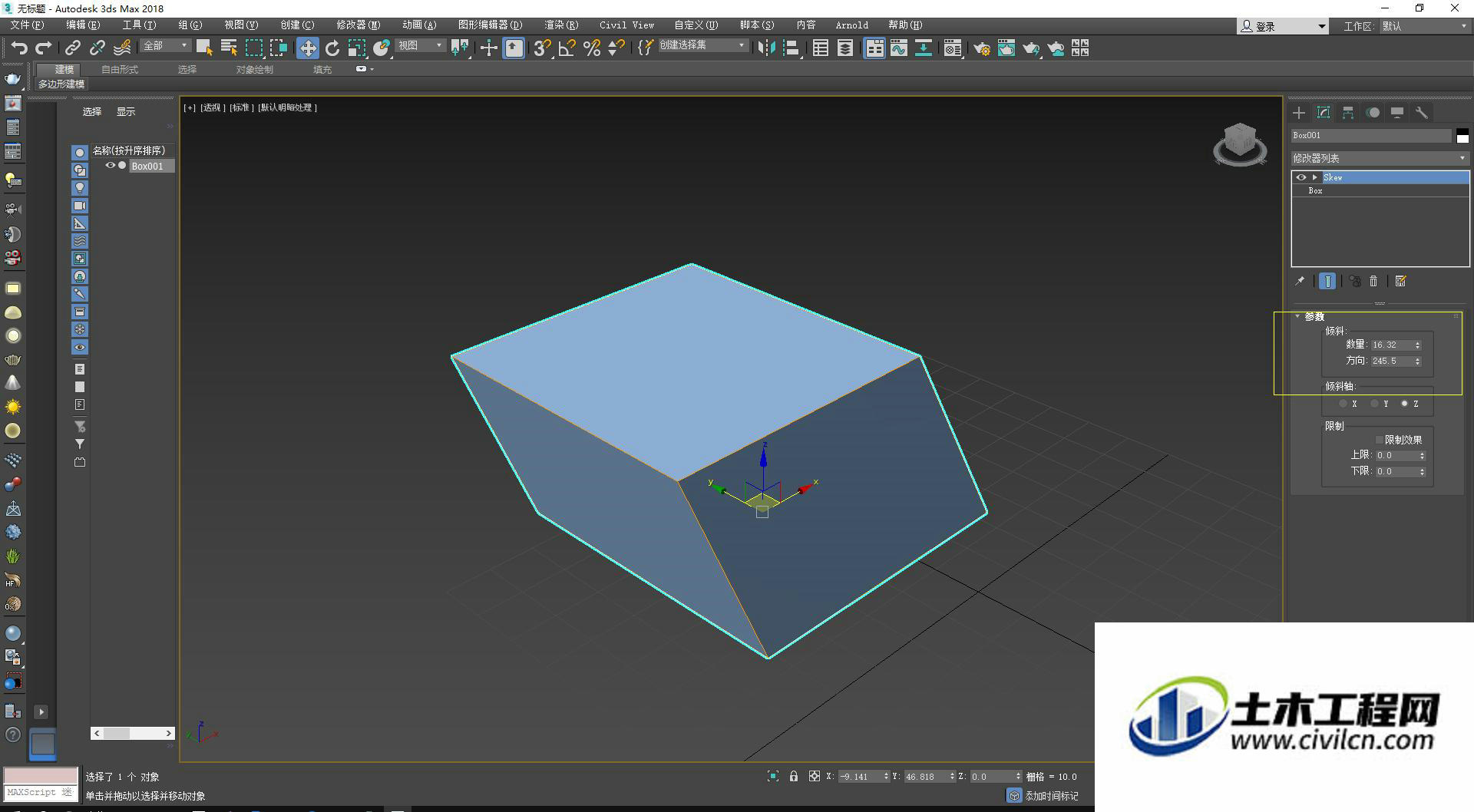Switch to the Hierarchy panel tab
1474x812 pixels.
point(1348,113)
